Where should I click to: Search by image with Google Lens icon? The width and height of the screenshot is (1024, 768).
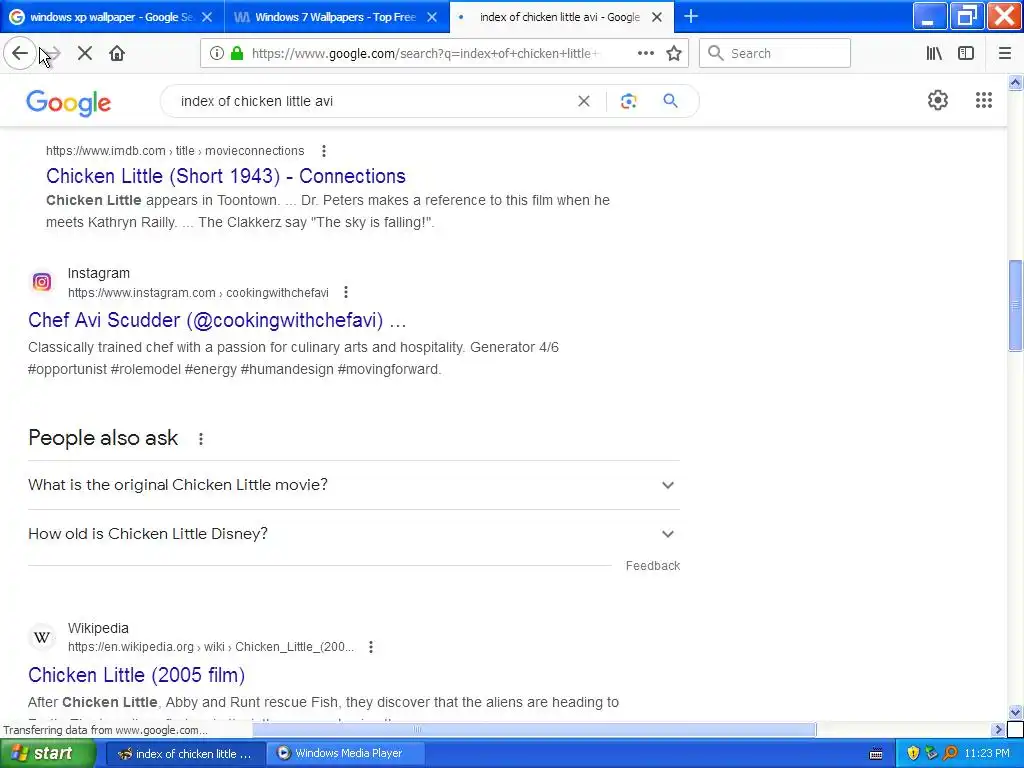click(628, 101)
